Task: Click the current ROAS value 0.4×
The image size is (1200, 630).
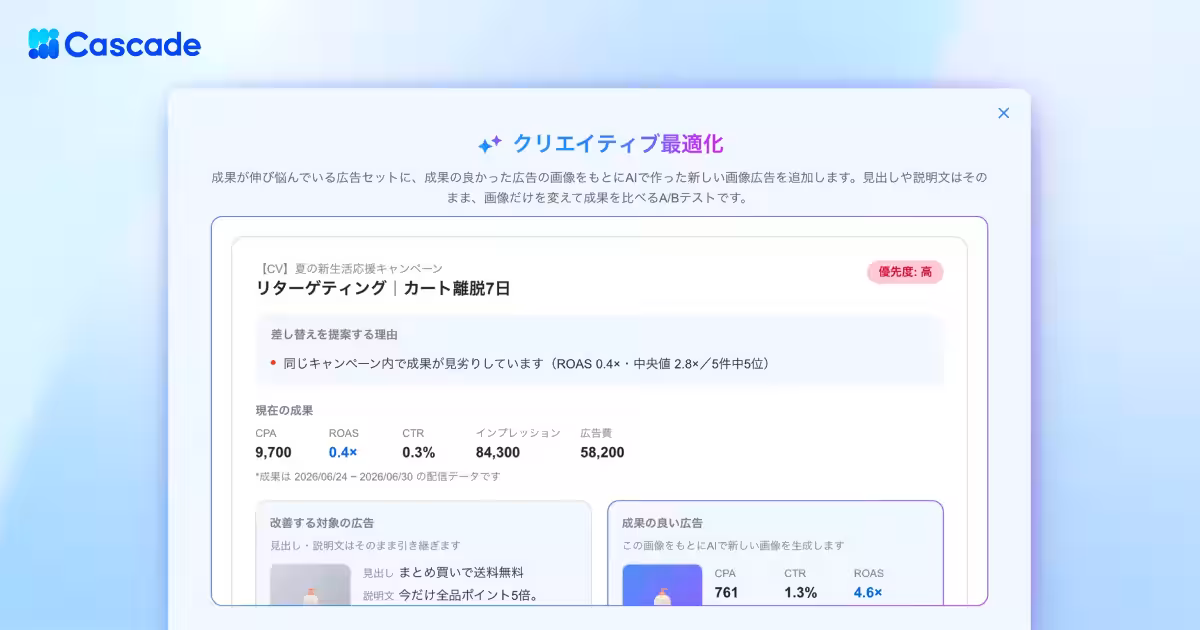Action: coord(344,452)
